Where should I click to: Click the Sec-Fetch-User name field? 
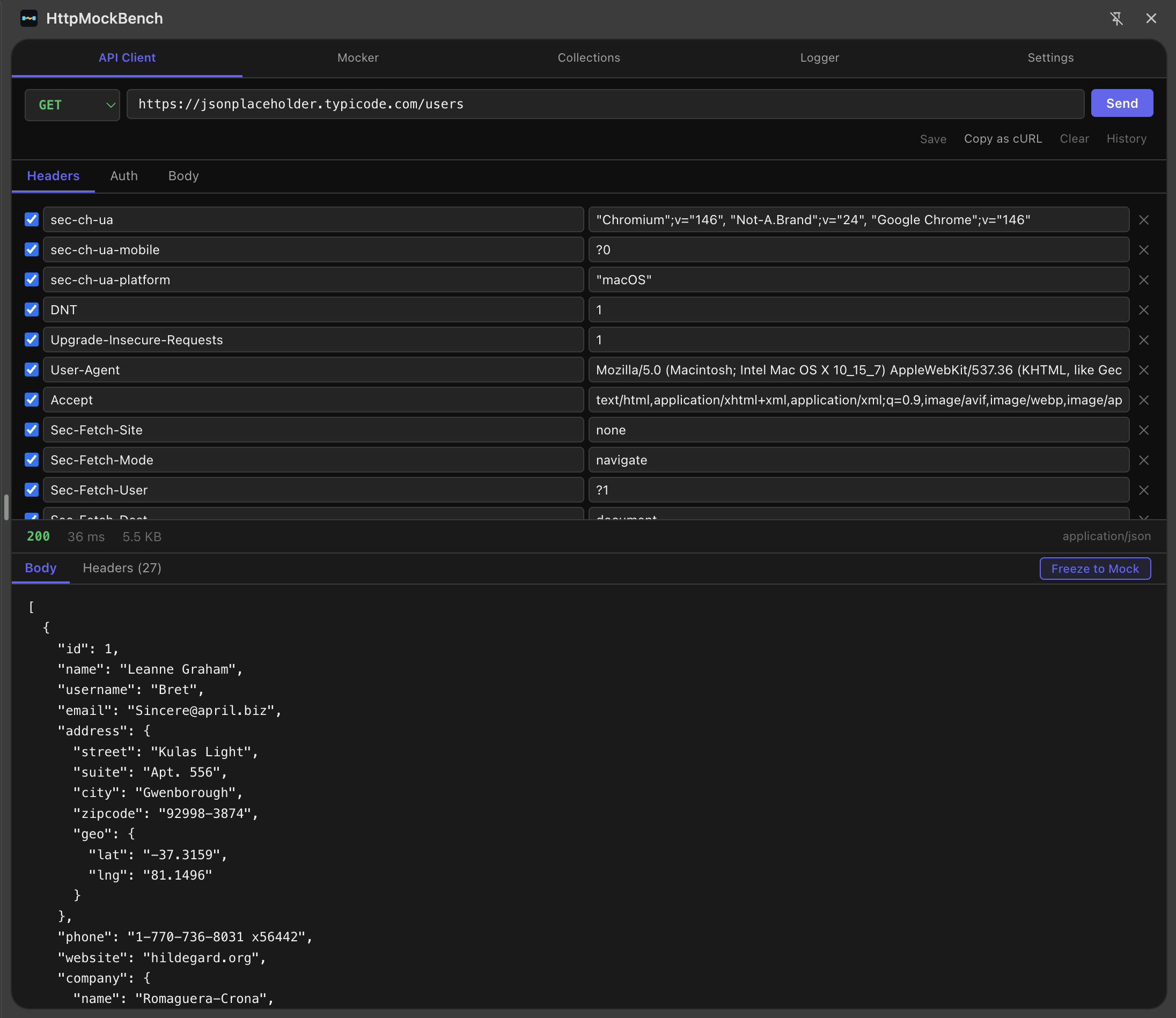314,490
